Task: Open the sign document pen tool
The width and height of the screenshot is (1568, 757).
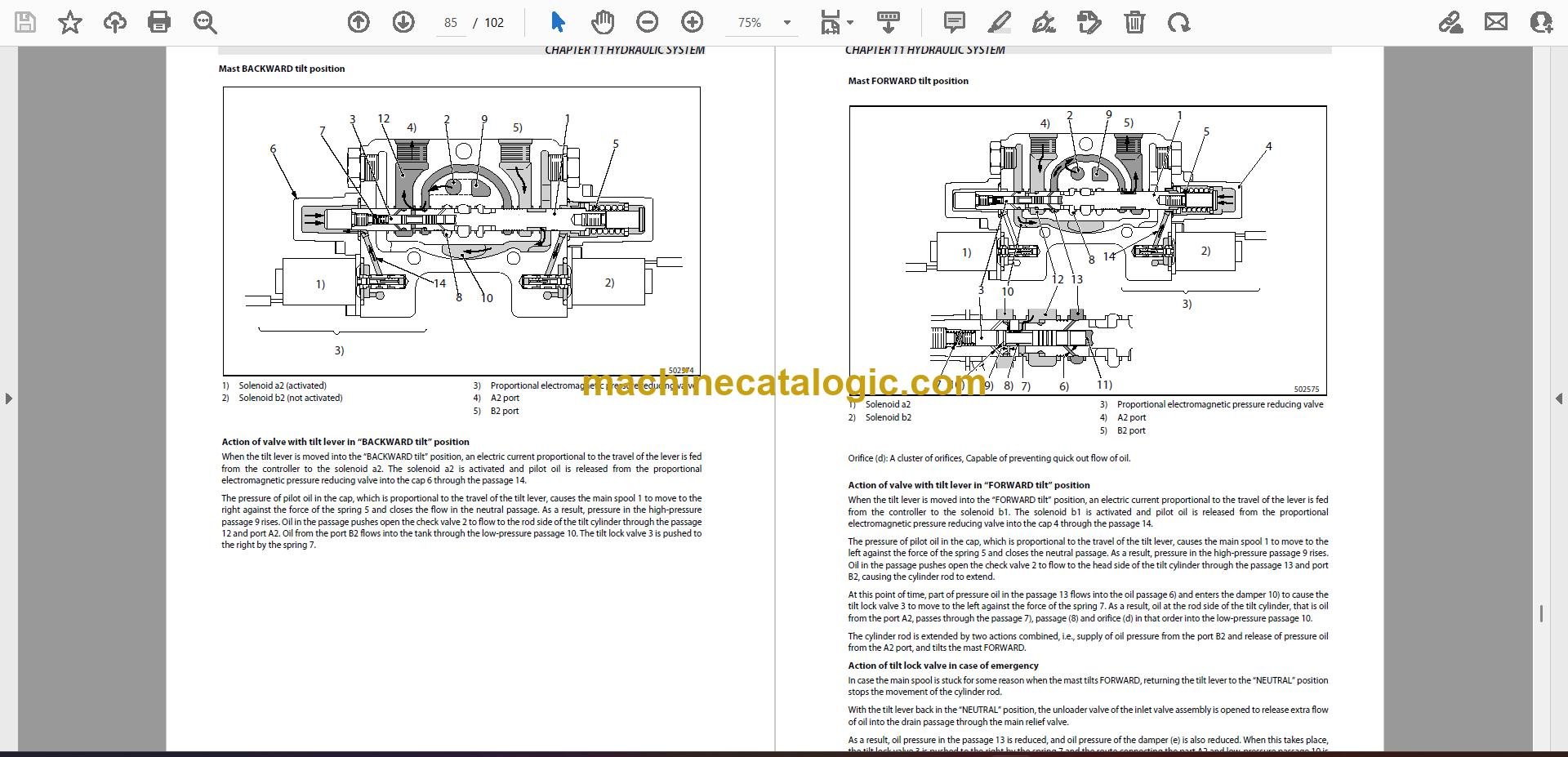Action: [x=1044, y=22]
